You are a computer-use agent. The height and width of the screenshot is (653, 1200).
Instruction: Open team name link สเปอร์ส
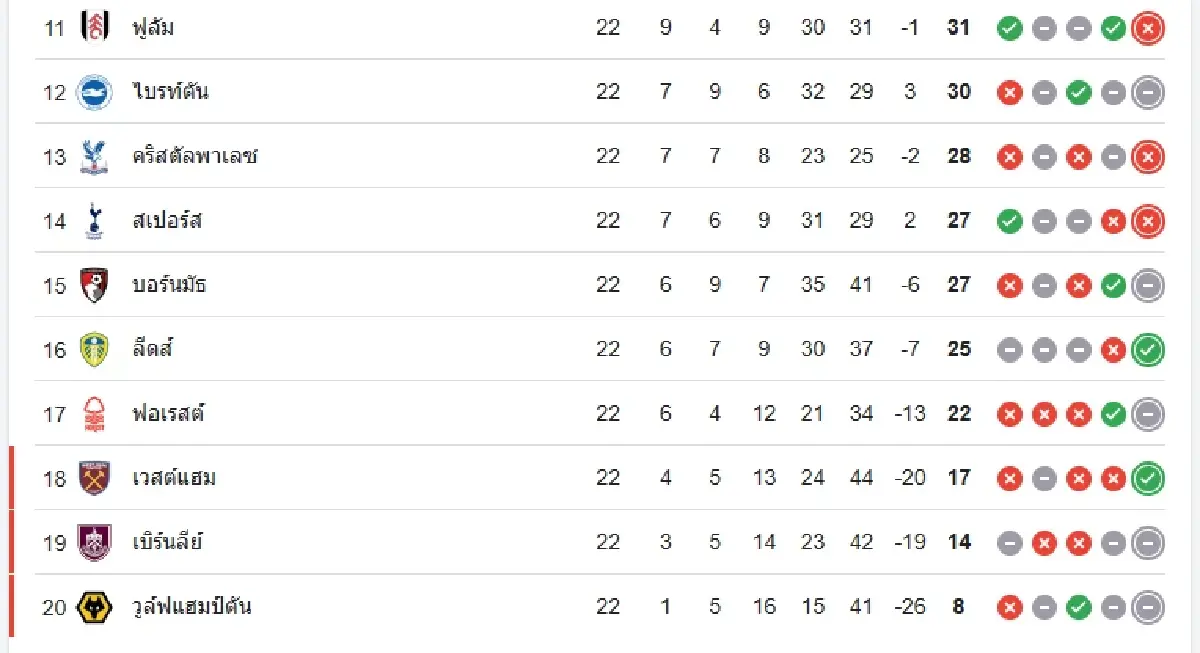pos(167,220)
